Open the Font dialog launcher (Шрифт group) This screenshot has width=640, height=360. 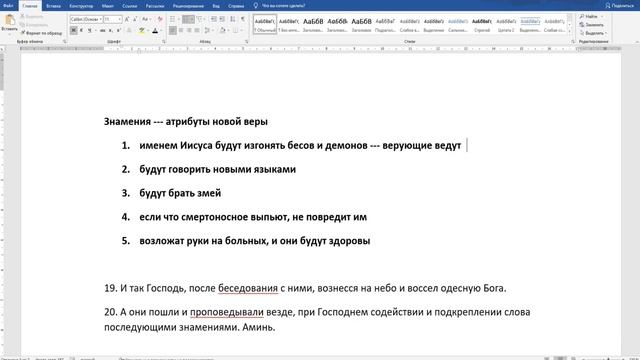coord(164,42)
